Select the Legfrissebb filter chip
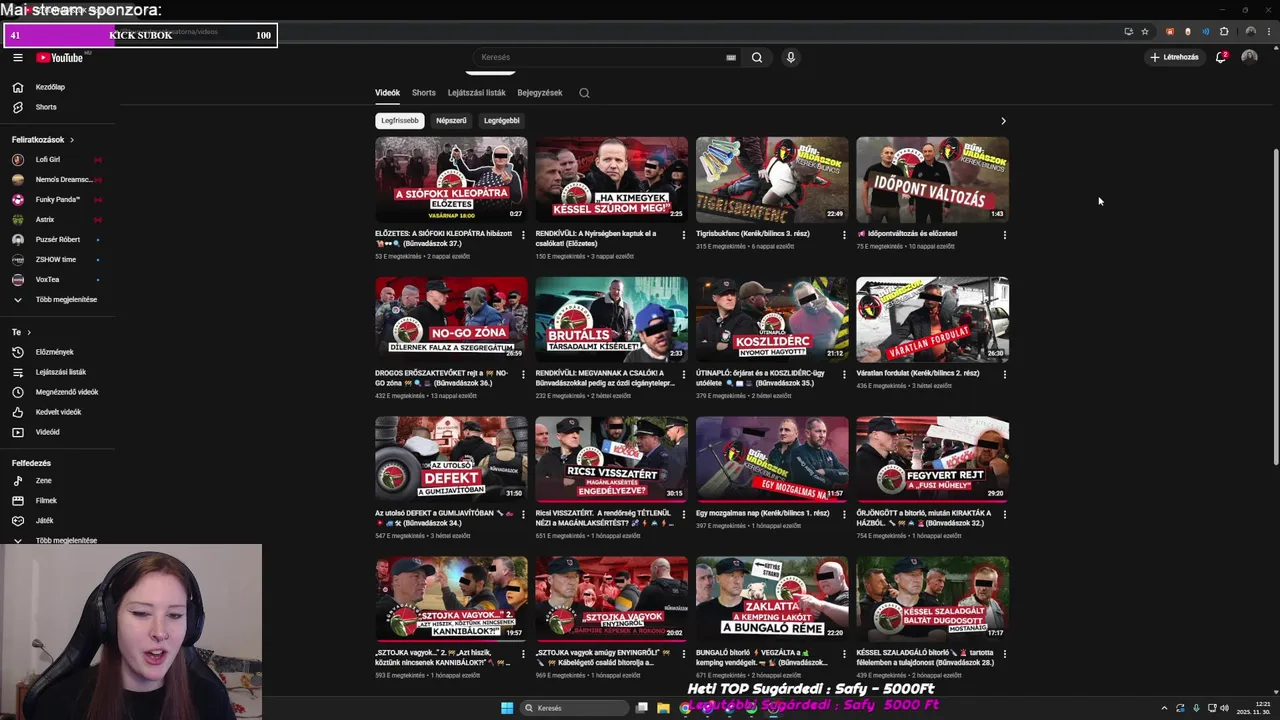This screenshot has height=720, width=1280. point(400,121)
